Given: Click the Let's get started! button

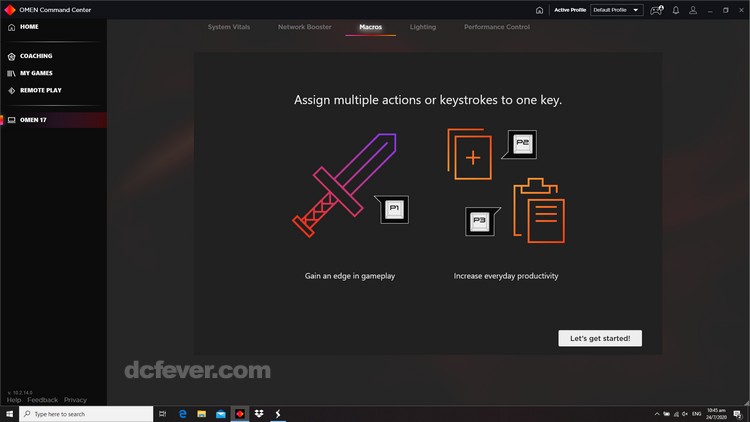Looking at the screenshot, I should pyautogui.click(x=600, y=338).
